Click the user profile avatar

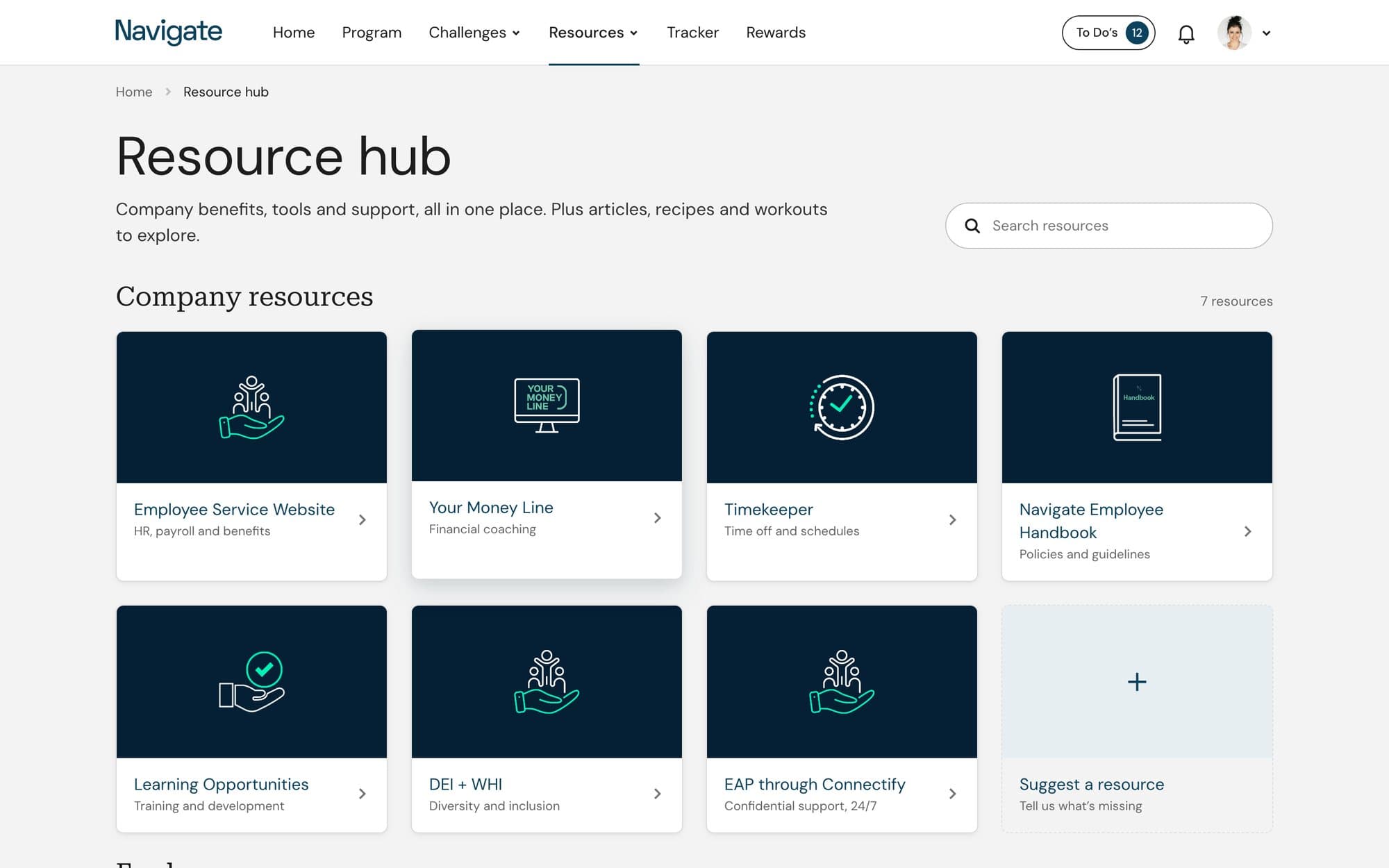coord(1234,33)
